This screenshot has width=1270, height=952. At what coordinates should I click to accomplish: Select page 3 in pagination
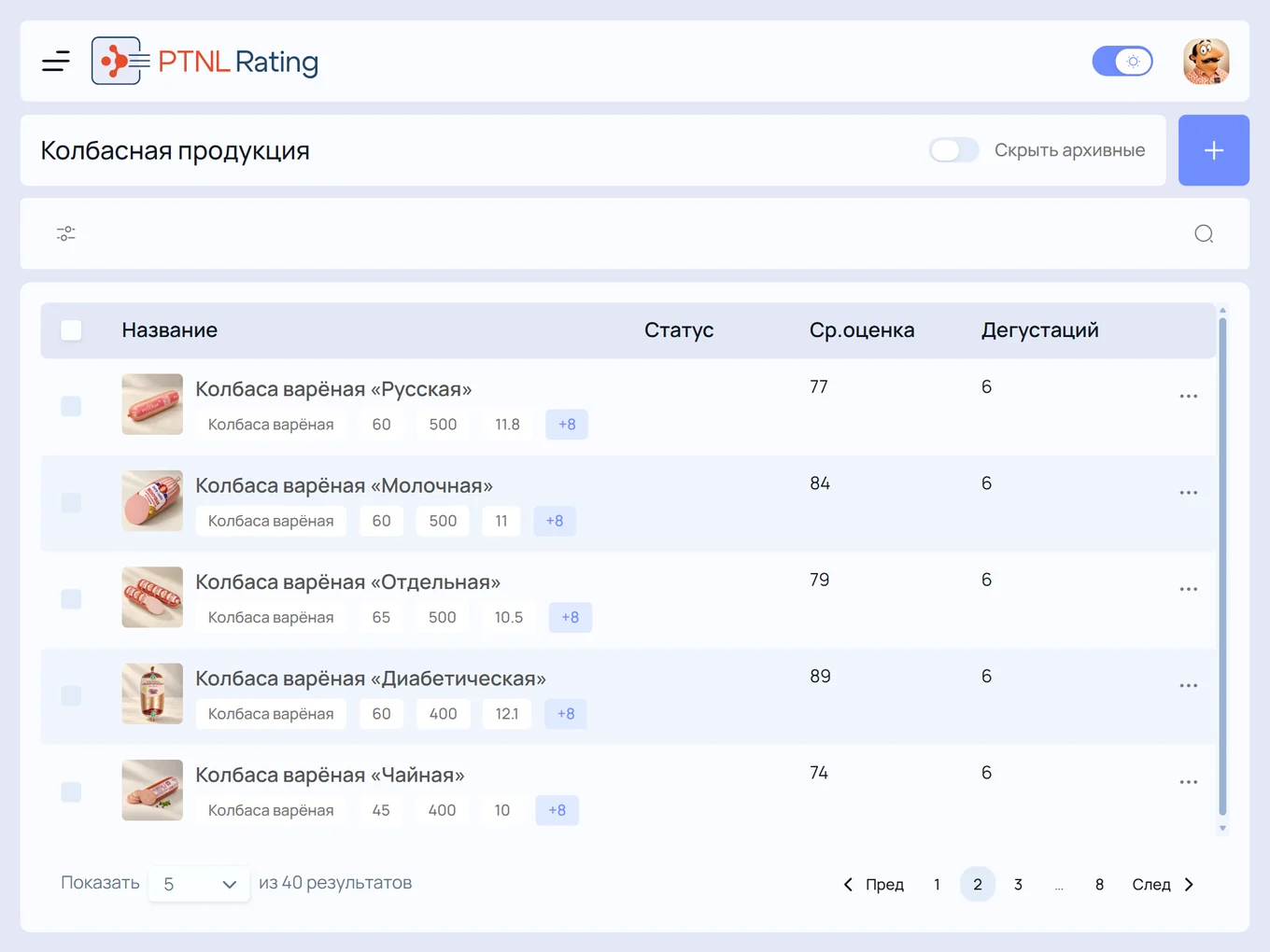point(1018,885)
